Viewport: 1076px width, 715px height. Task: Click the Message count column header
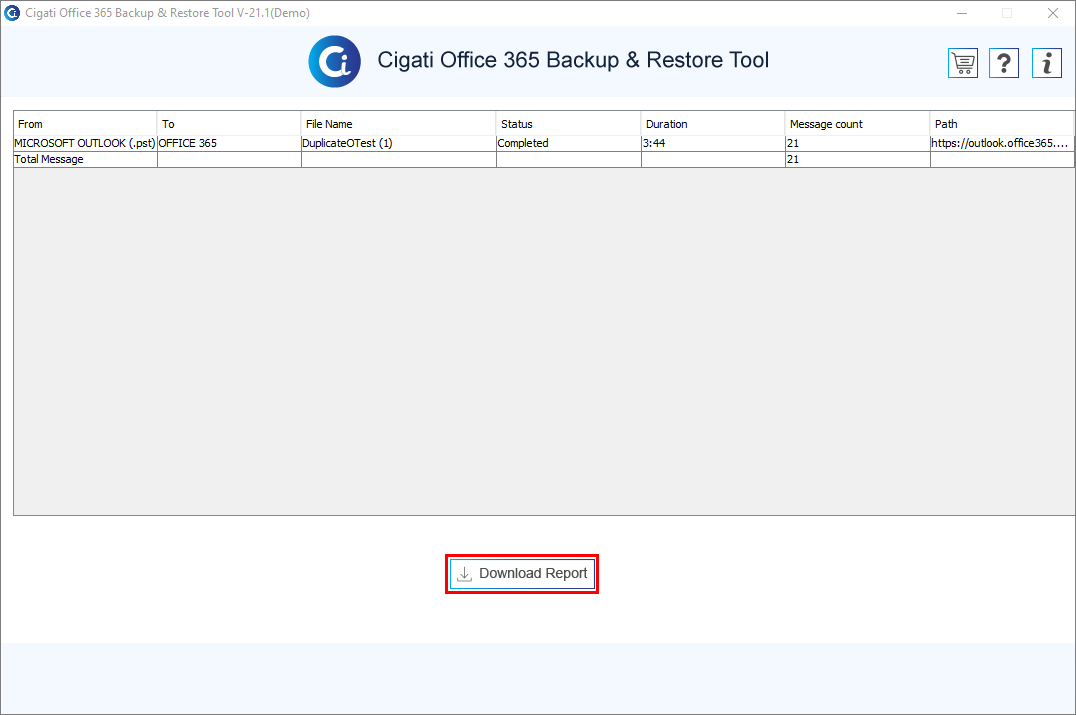pyautogui.click(x=858, y=124)
